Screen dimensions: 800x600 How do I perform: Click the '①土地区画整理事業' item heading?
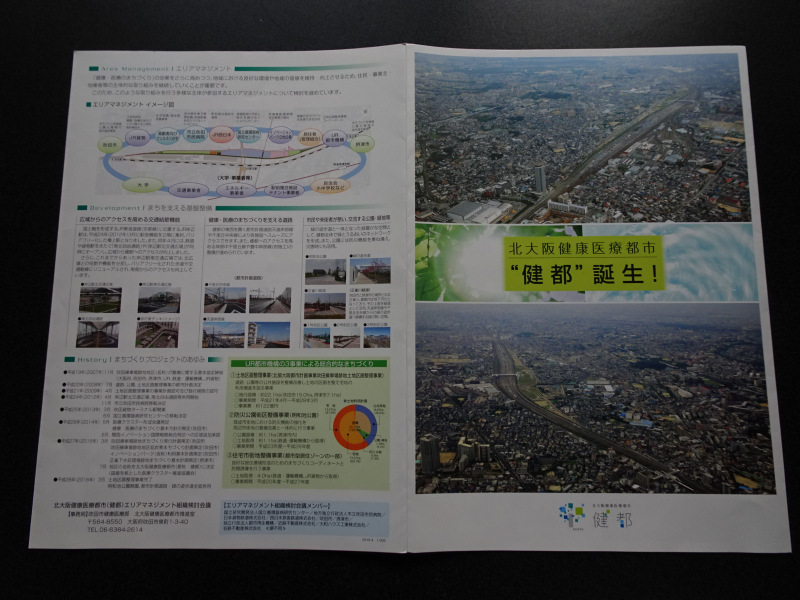(x=306, y=375)
